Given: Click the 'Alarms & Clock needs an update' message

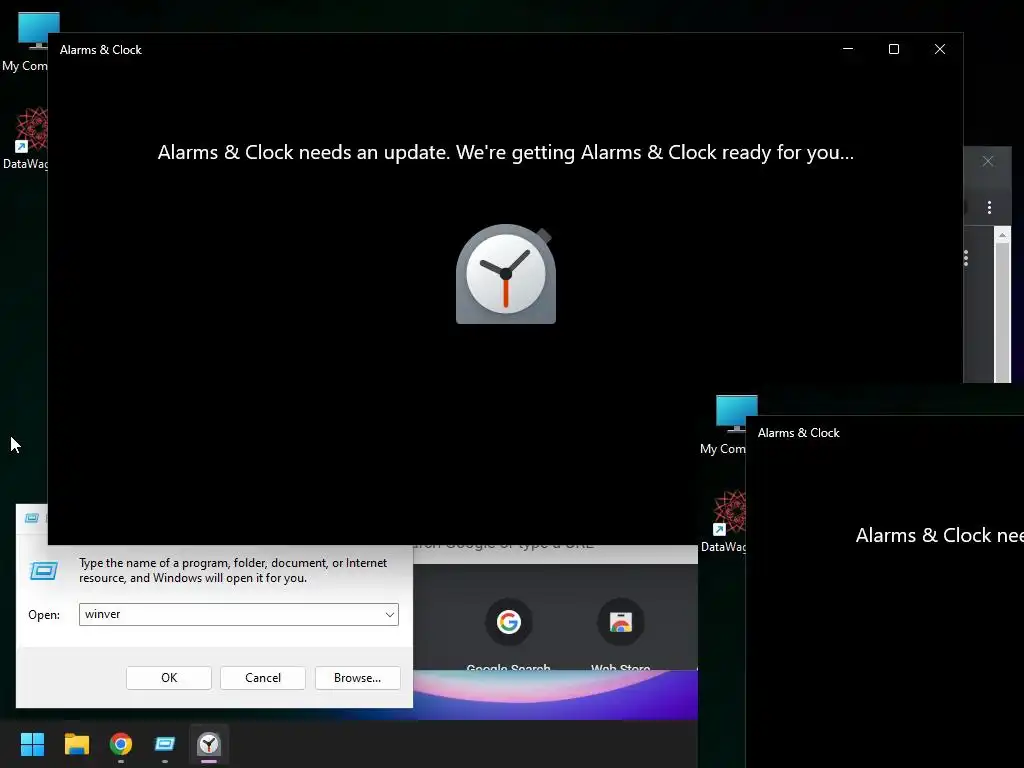Looking at the screenshot, I should pyautogui.click(x=505, y=152).
